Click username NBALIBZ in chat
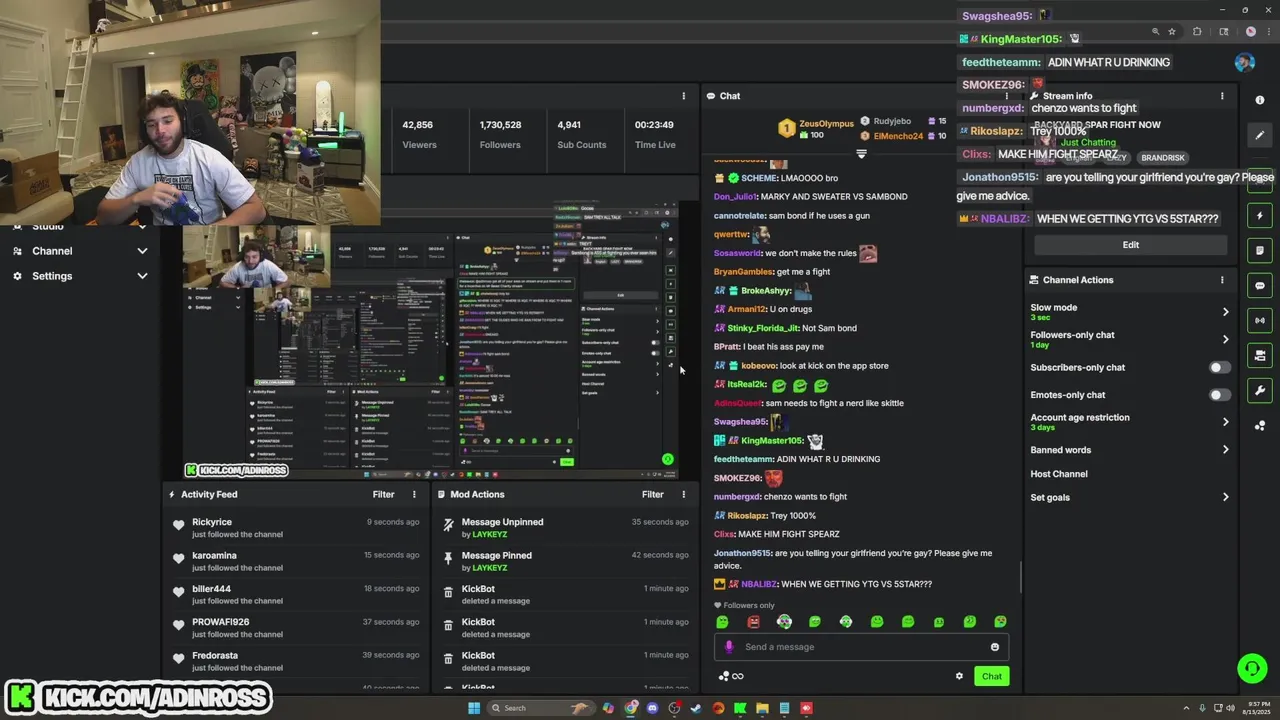The height and width of the screenshot is (720, 1280). tap(759, 584)
